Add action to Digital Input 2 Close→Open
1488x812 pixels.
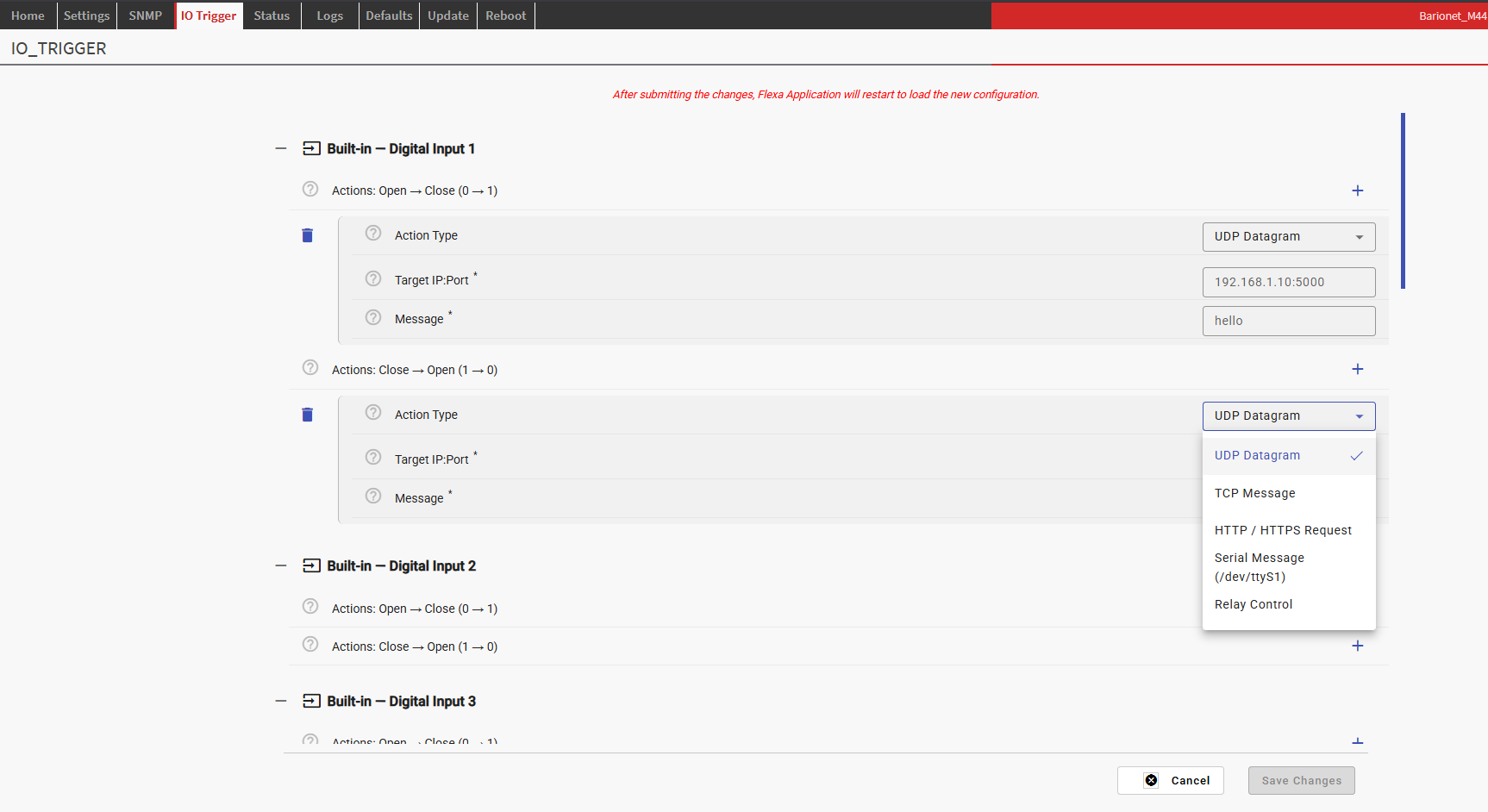1357,646
